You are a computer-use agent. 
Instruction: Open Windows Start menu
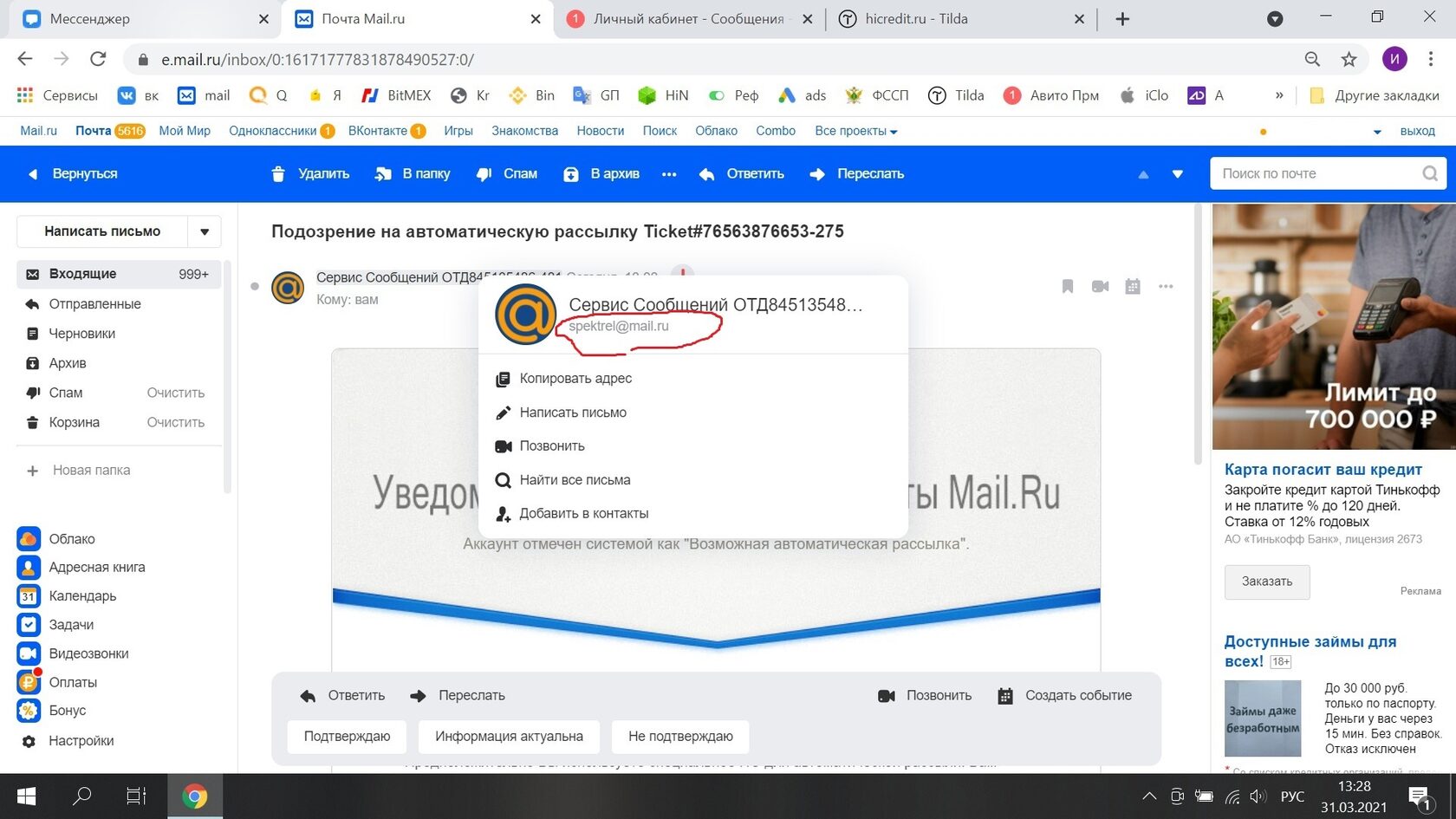click(x=26, y=796)
